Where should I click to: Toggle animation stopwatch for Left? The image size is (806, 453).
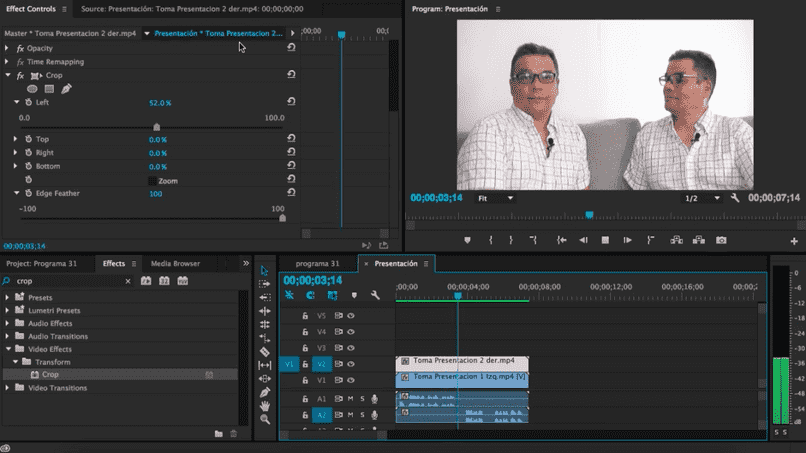29,102
